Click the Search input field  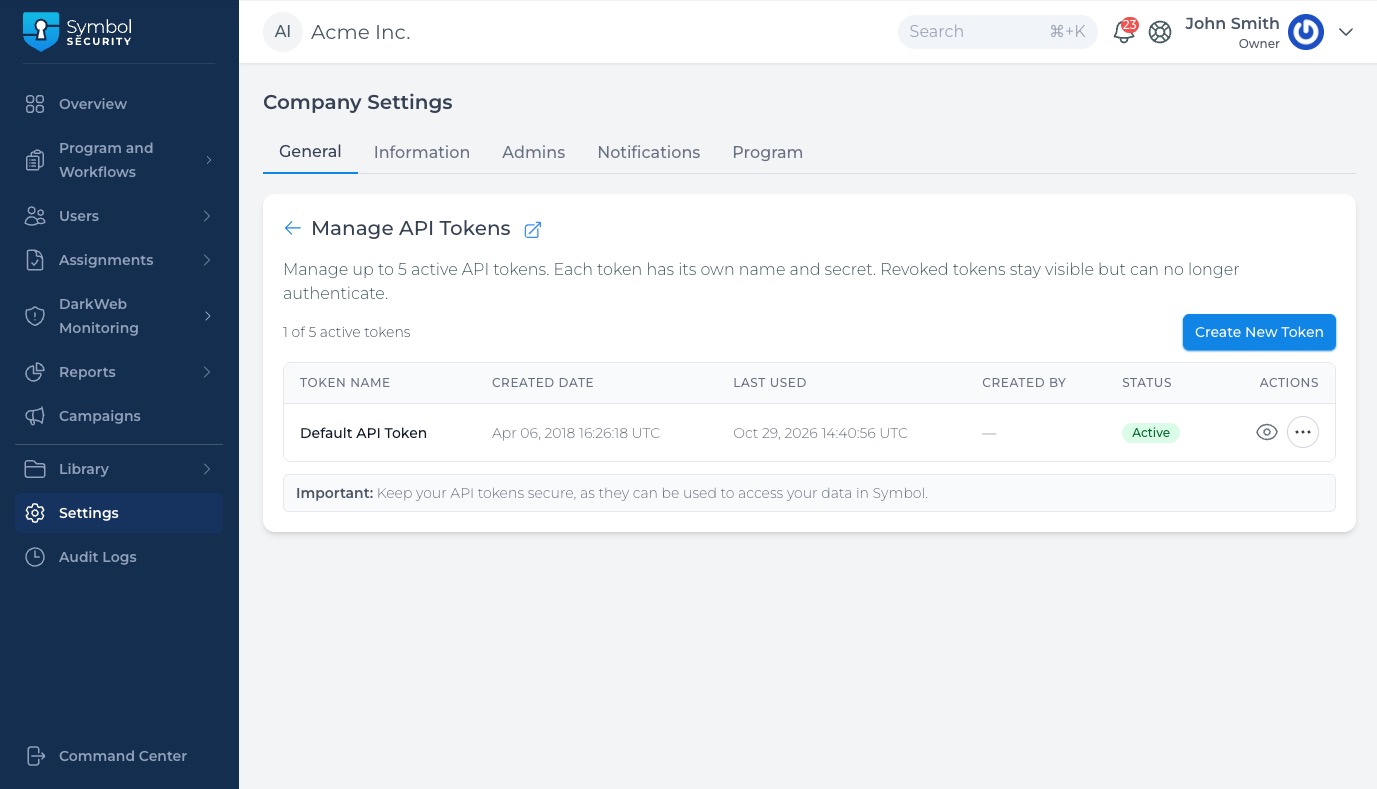pyautogui.click(x=998, y=32)
